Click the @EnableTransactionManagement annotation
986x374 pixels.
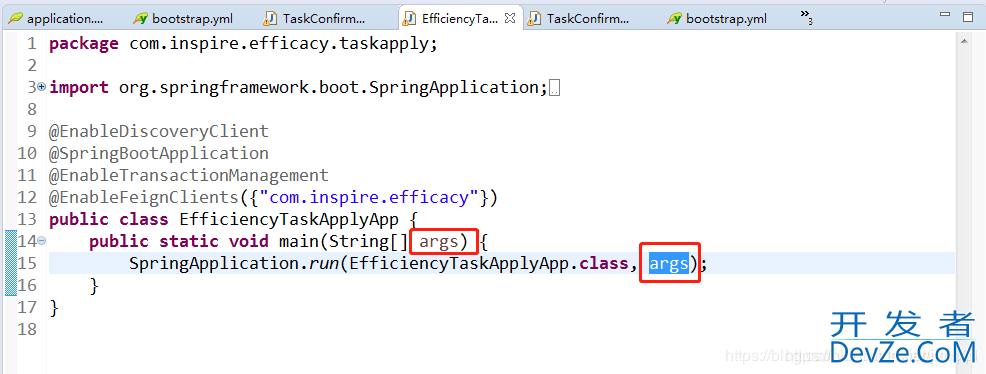[189, 175]
